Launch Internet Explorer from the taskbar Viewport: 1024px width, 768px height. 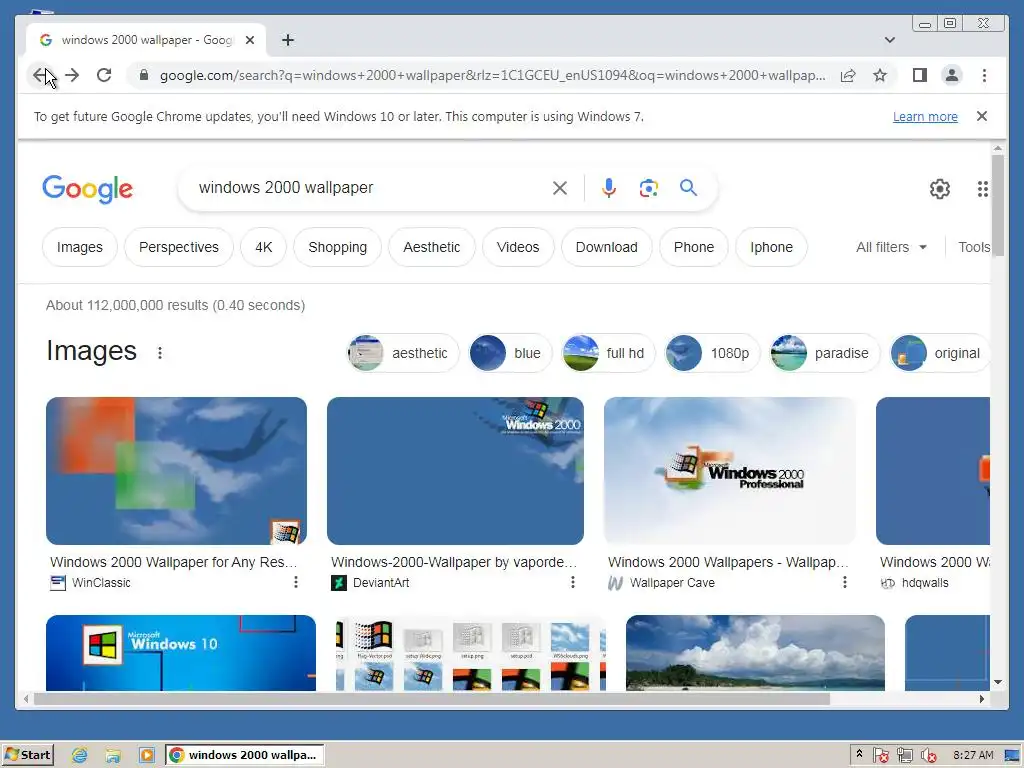pyautogui.click(x=80, y=756)
